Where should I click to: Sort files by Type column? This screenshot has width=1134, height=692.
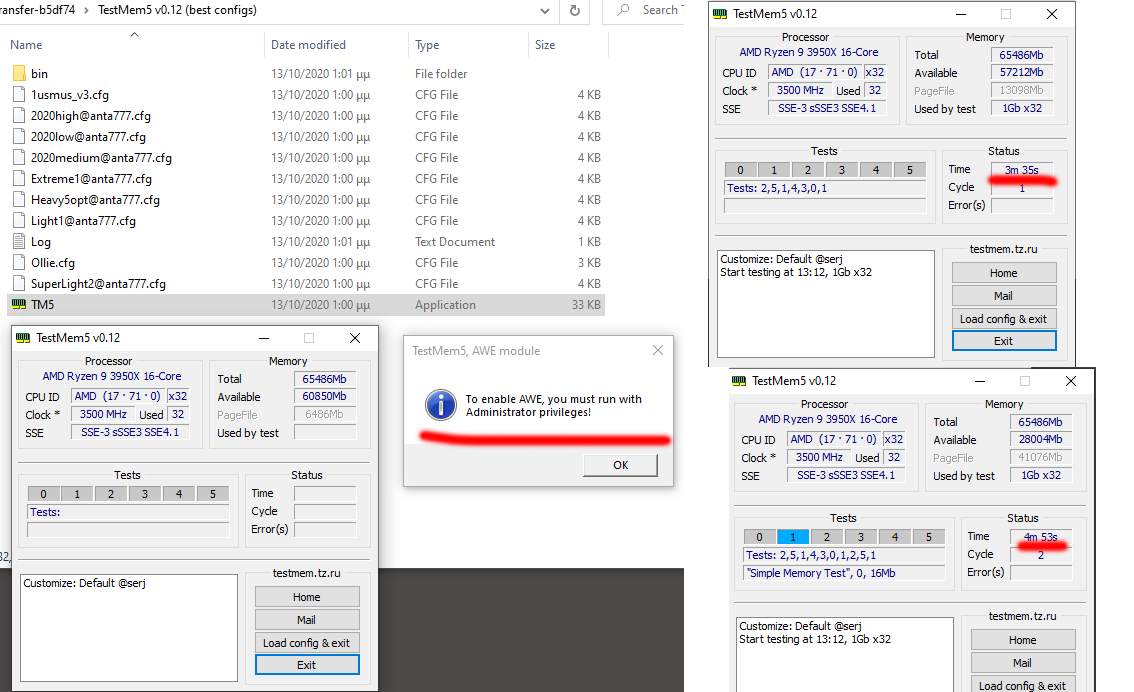click(x=427, y=44)
